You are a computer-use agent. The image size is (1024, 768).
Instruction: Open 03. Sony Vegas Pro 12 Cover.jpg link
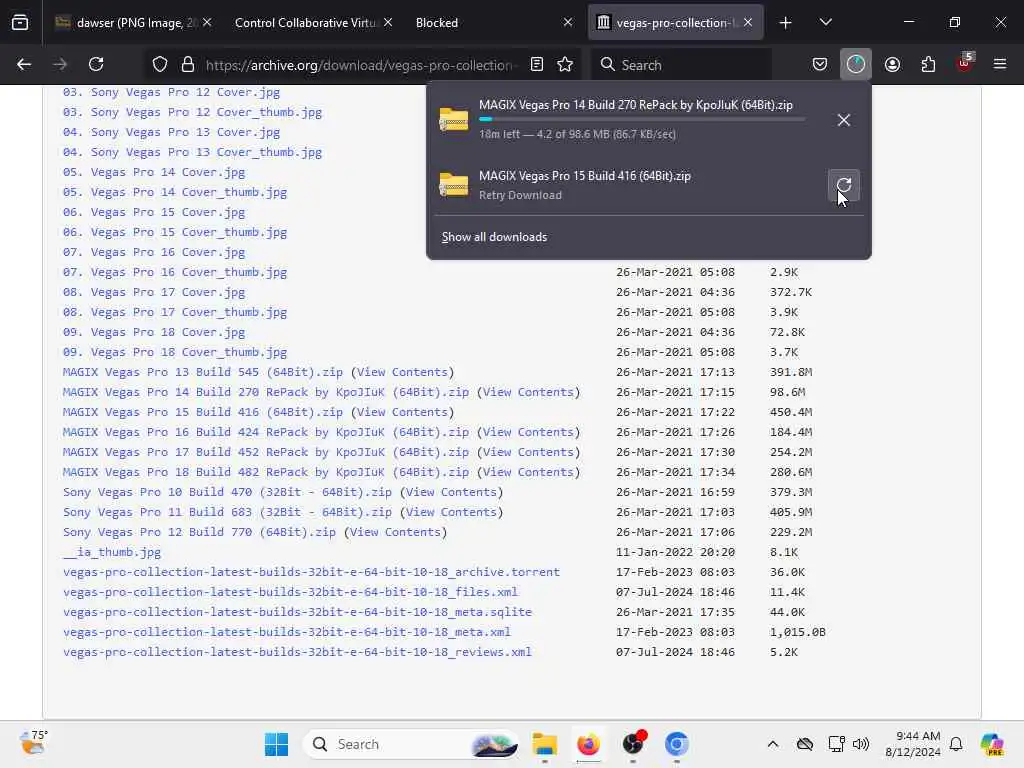[x=171, y=92]
